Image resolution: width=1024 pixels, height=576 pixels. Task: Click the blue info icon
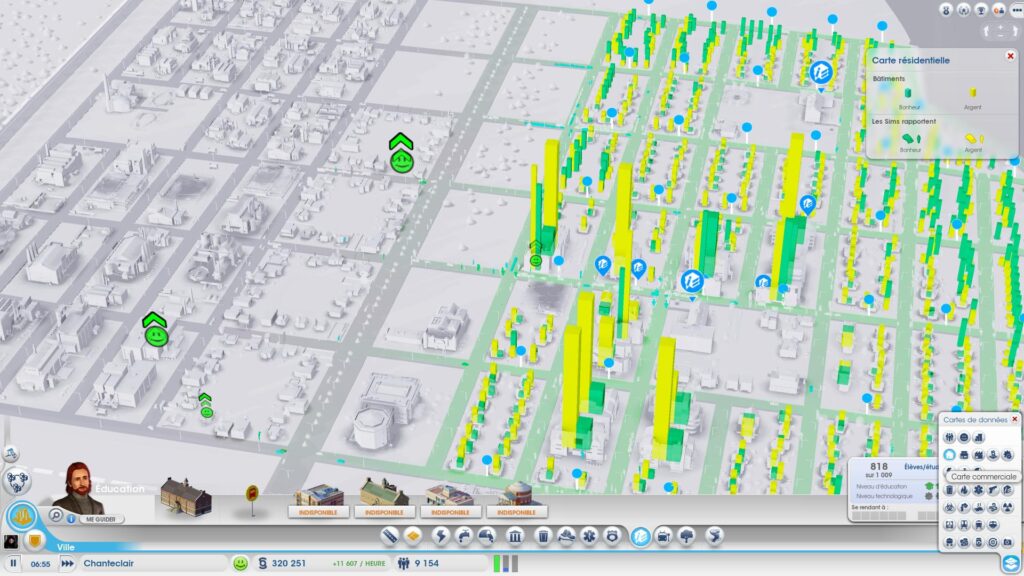71,519
